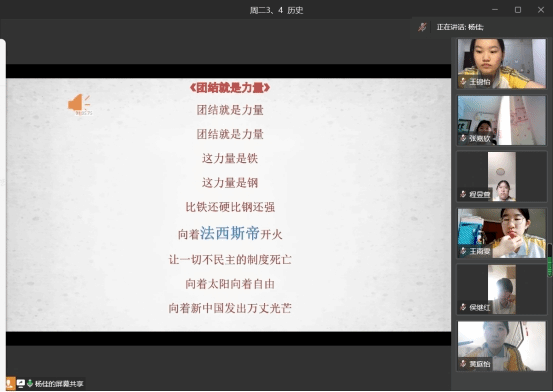
Task: Click the 正在讲话 speaker status label
Action: tap(460, 27)
